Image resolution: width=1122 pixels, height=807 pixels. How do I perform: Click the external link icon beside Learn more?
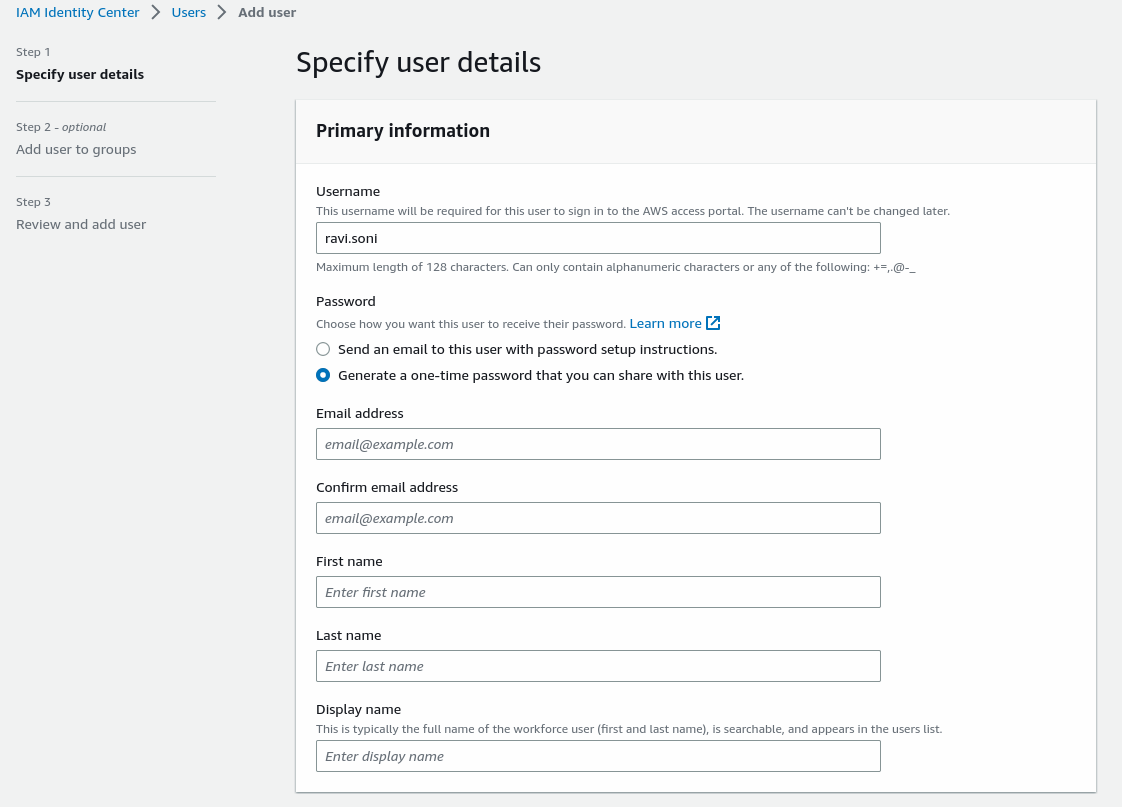(713, 323)
